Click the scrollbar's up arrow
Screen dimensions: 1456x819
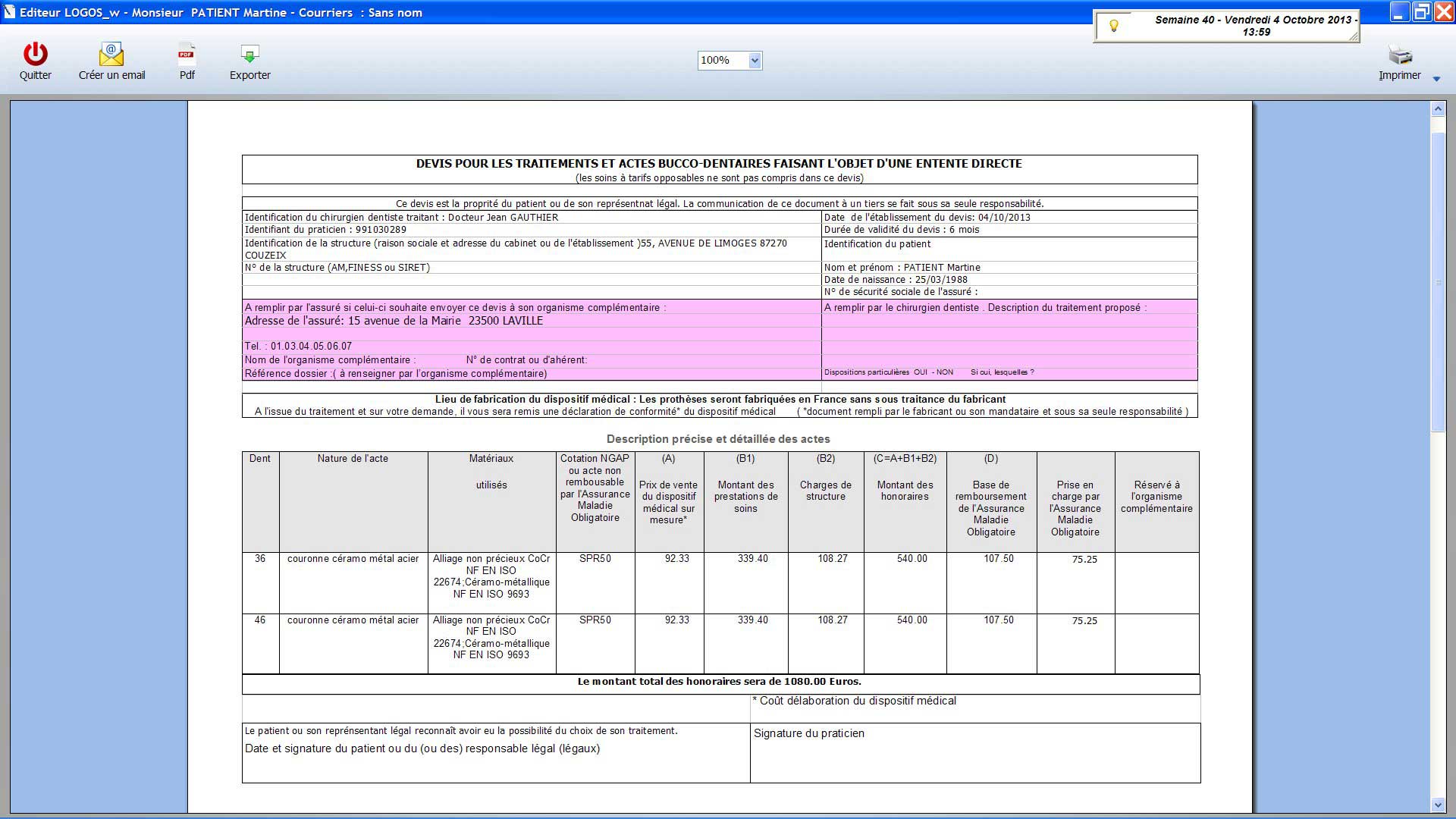(1438, 109)
